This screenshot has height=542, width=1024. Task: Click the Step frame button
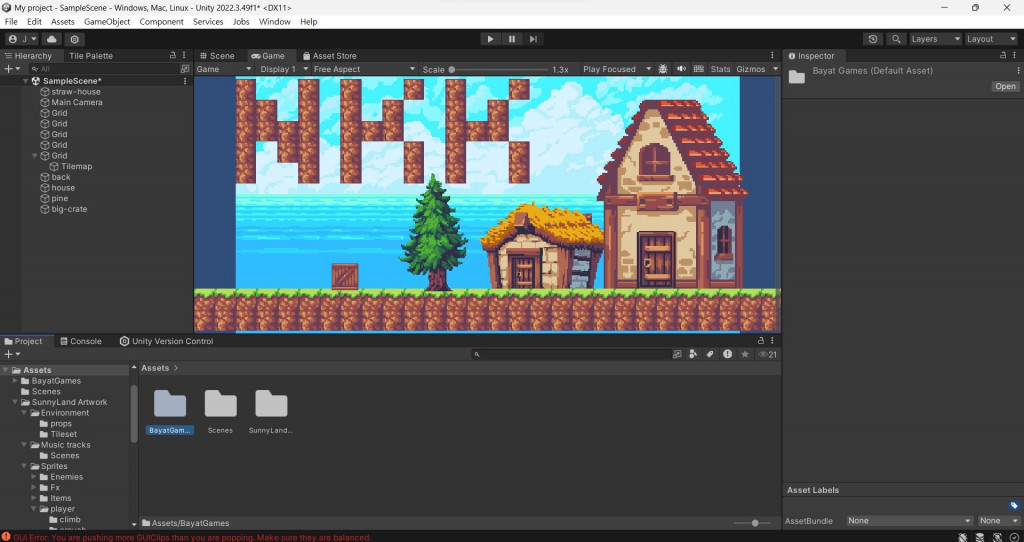[533, 39]
